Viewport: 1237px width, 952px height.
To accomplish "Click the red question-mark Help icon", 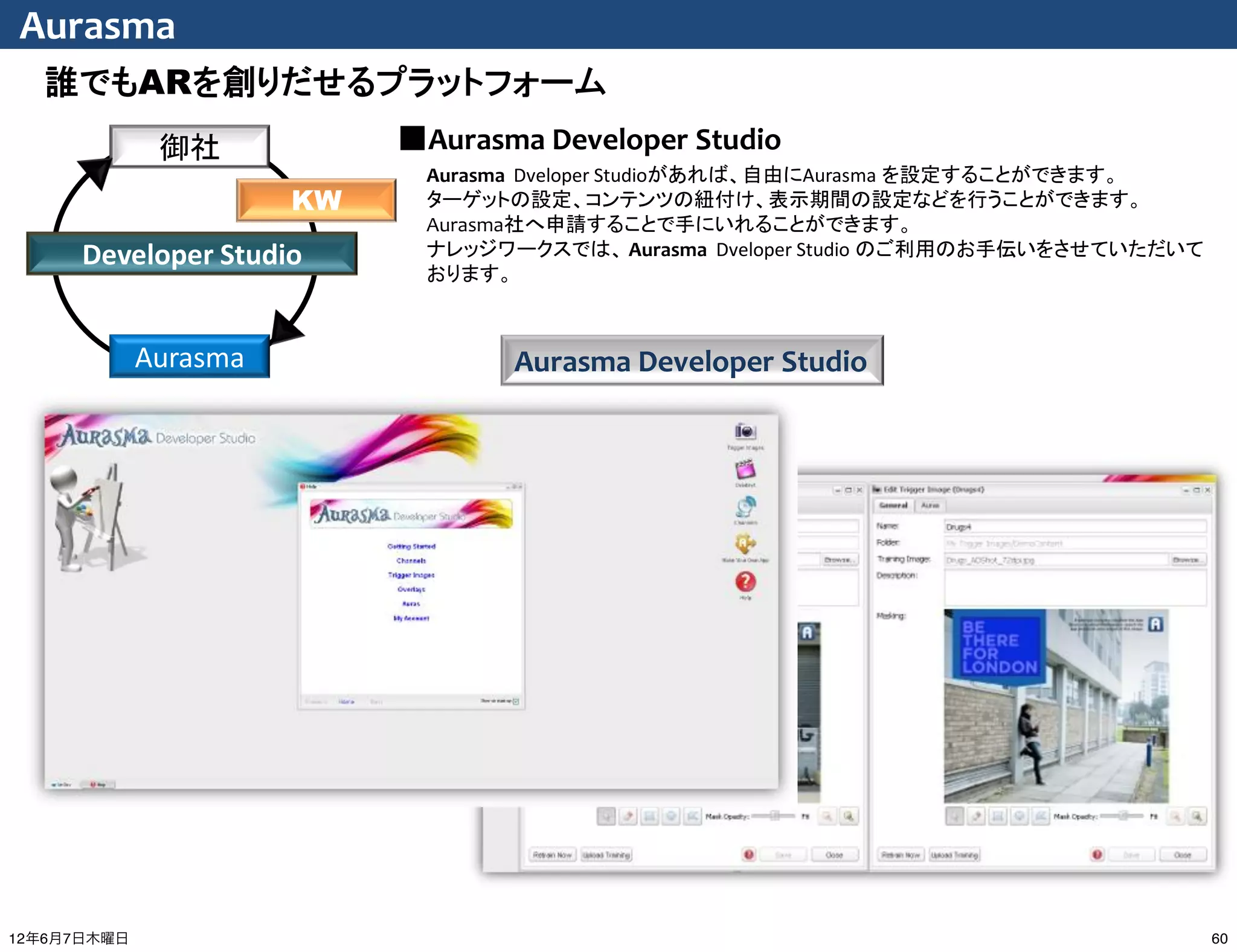I will (745, 582).
